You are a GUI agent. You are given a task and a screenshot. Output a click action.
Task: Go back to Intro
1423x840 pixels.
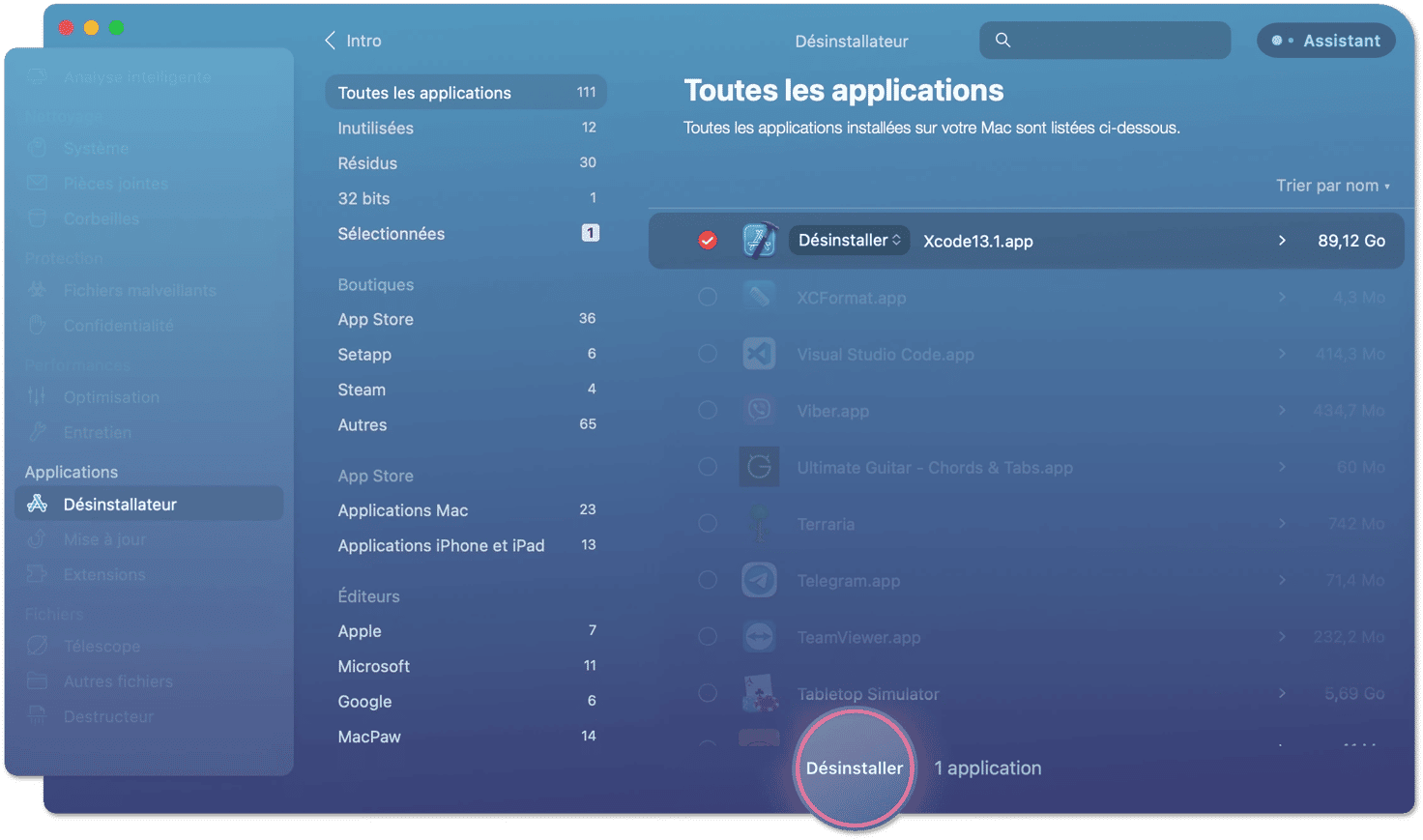coord(353,41)
